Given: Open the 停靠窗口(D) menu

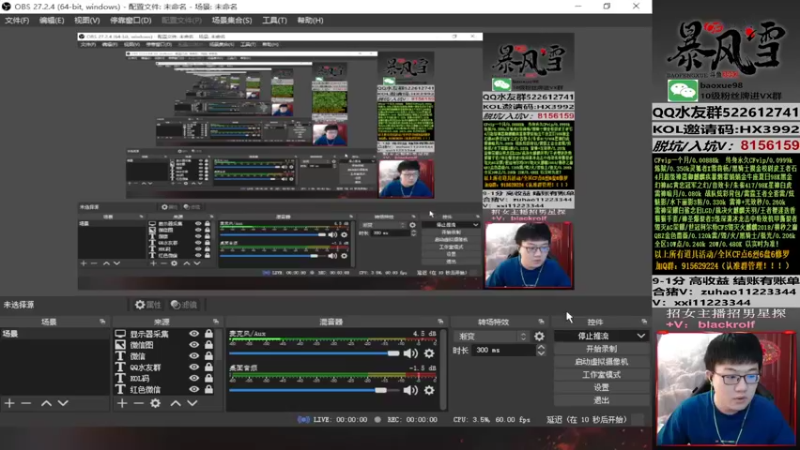Looking at the screenshot, I should point(131,20).
